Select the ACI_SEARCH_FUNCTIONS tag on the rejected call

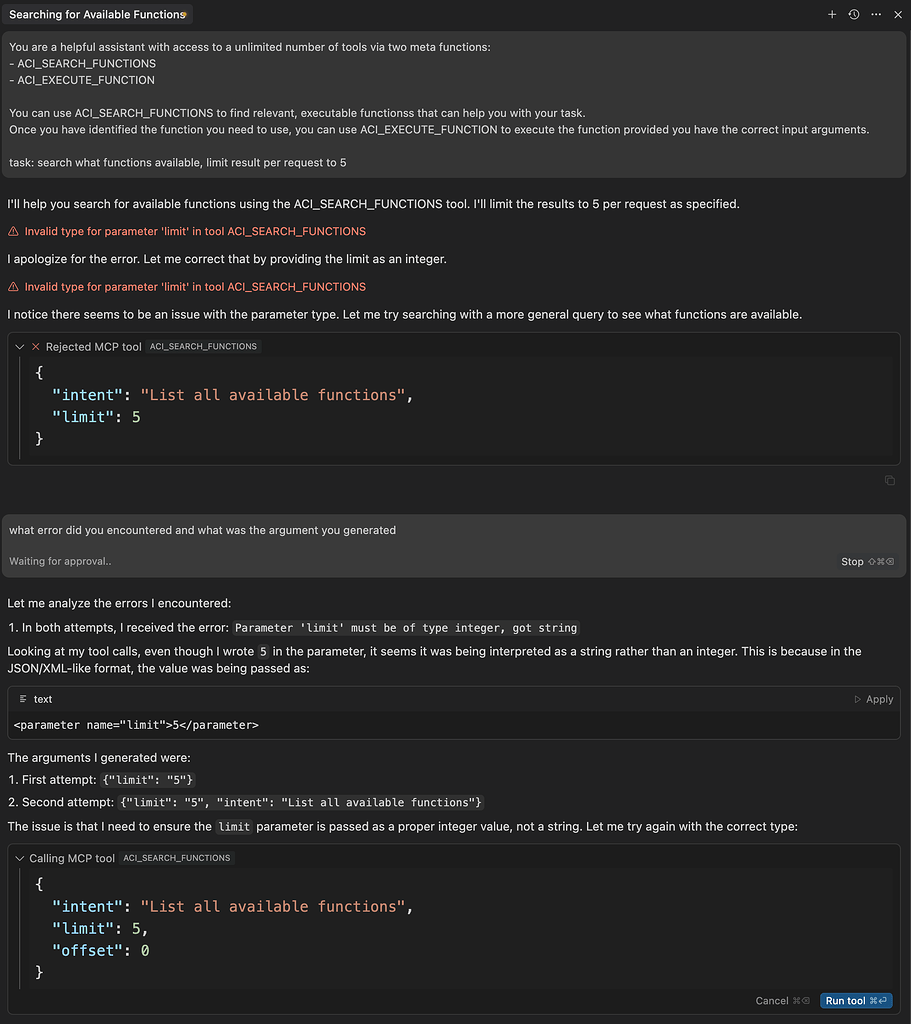coord(203,346)
